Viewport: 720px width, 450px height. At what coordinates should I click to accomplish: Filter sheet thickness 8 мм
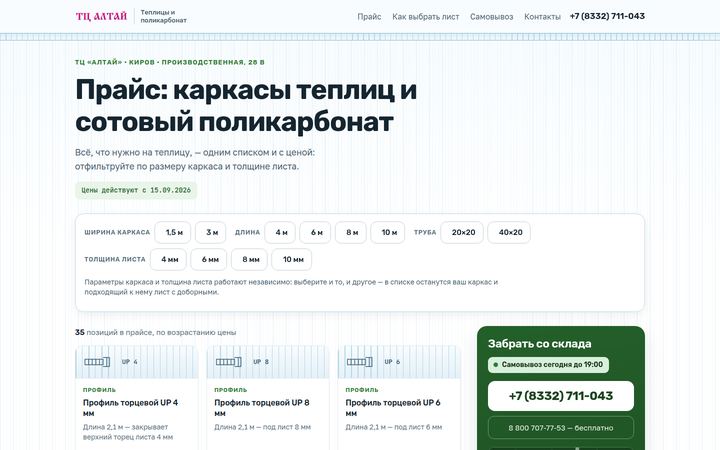point(249,259)
